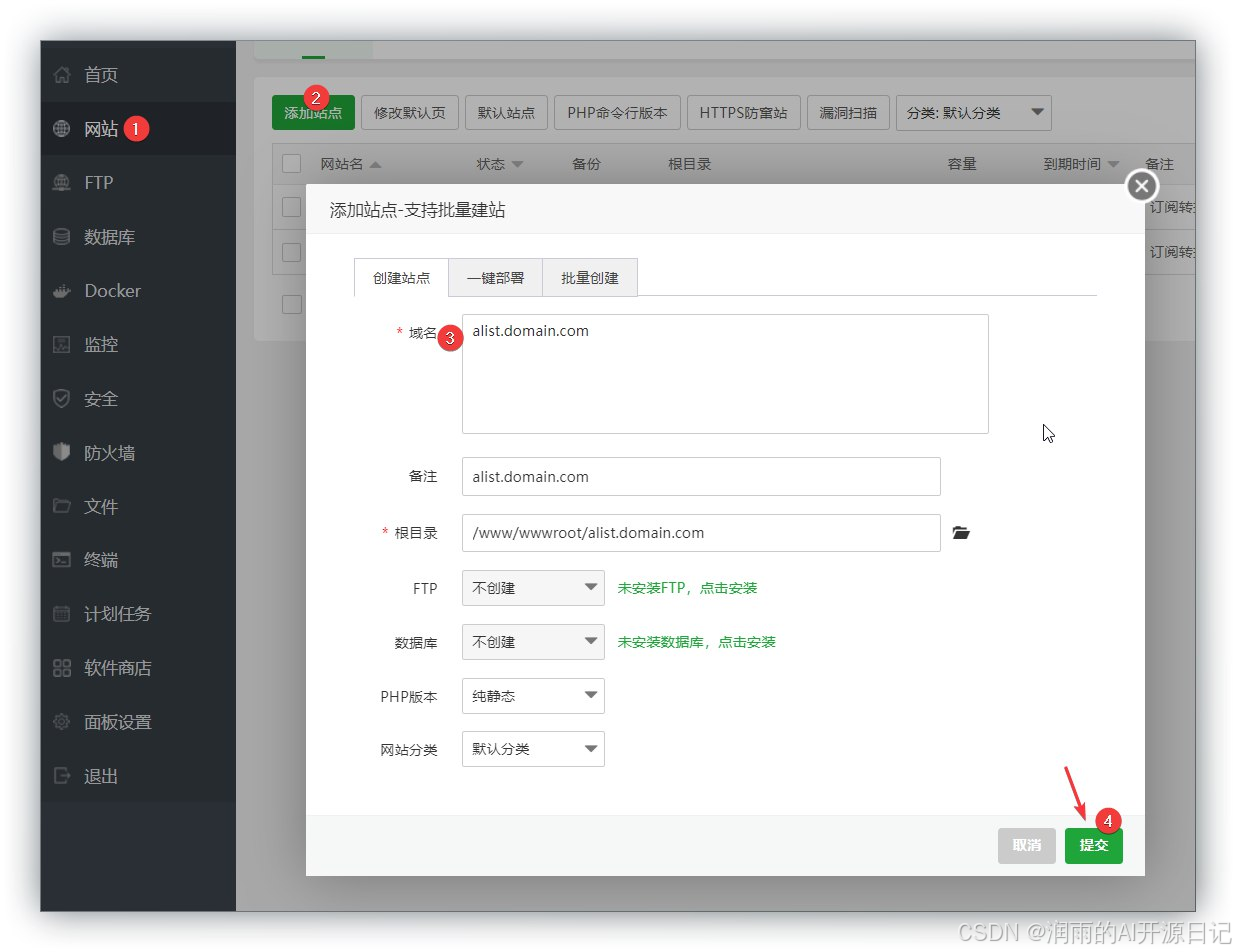1236x952 pixels.
Task: Open 软件商店 from sidebar
Action: [x=118, y=668]
